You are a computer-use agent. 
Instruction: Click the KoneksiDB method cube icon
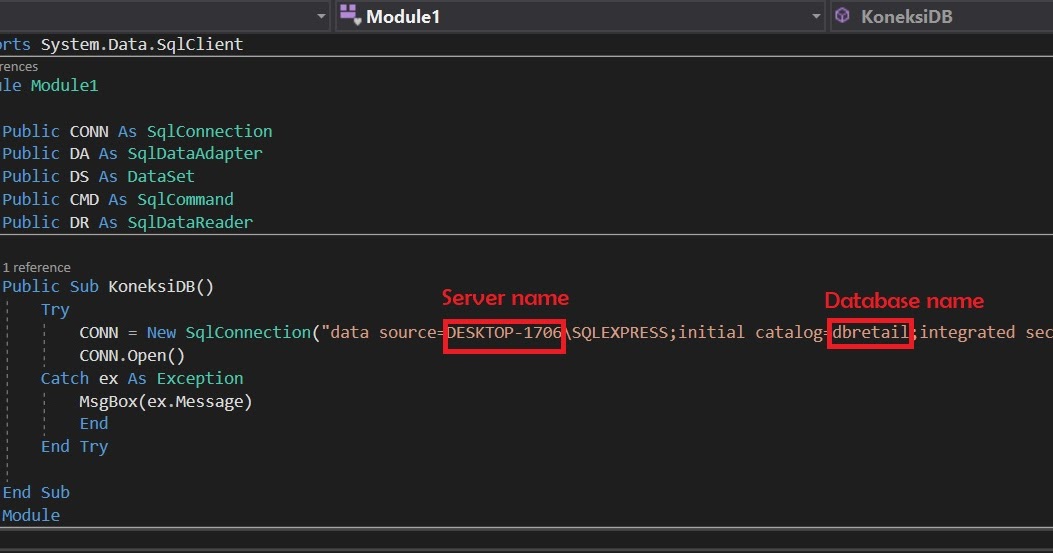tap(843, 15)
